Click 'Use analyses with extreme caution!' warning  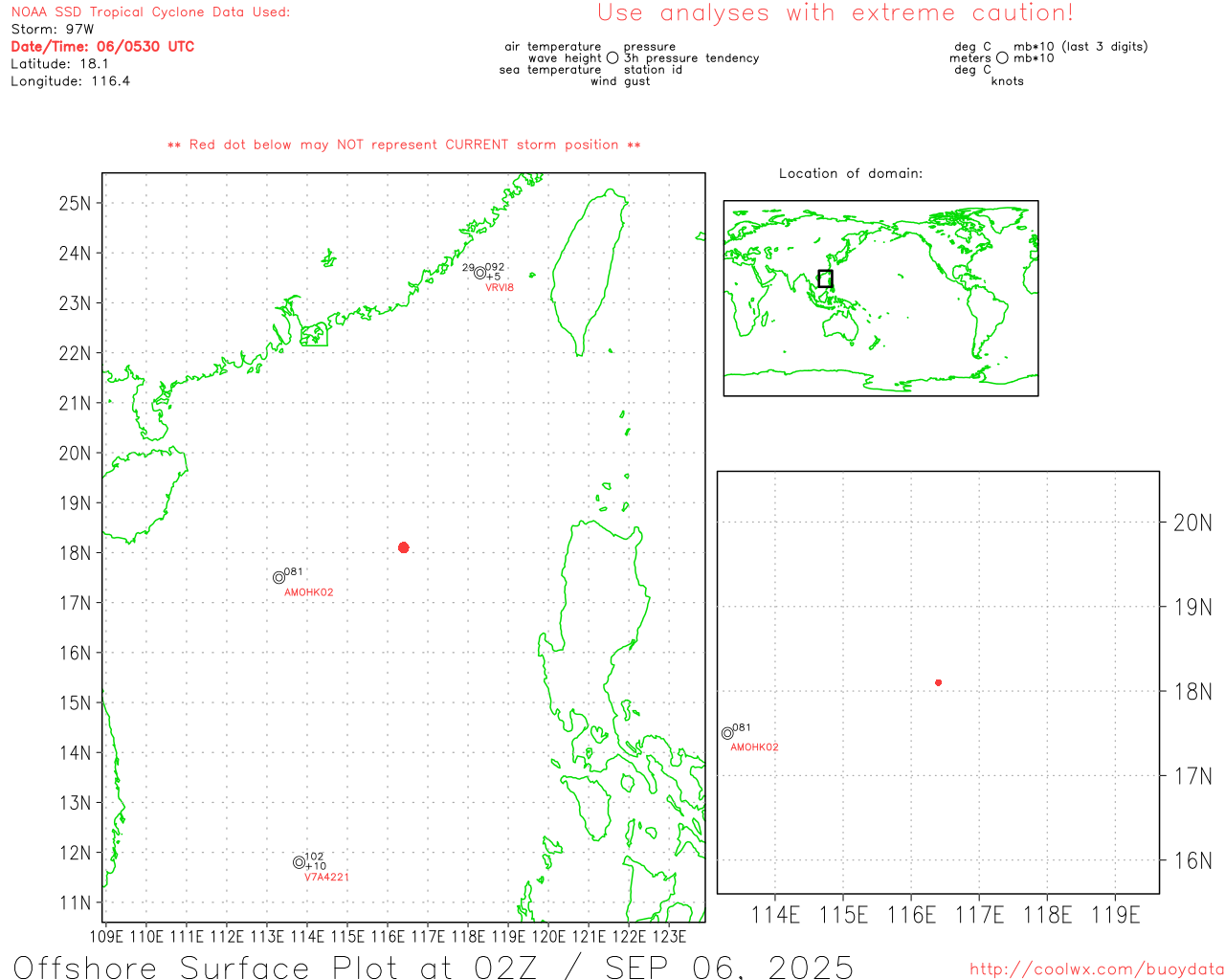coord(835,12)
